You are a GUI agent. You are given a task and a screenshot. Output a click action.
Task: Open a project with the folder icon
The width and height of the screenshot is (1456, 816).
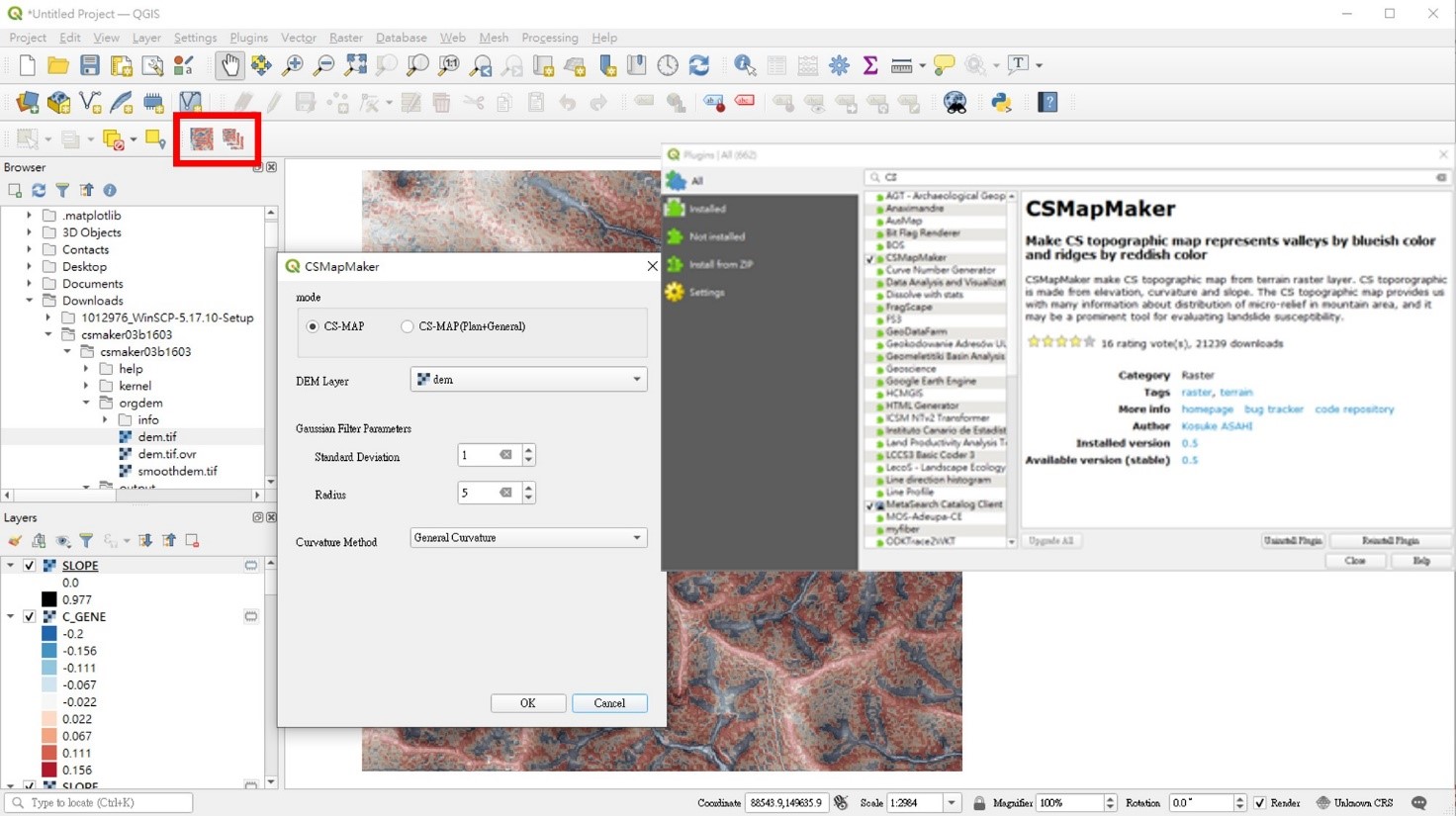(x=58, y=66)
